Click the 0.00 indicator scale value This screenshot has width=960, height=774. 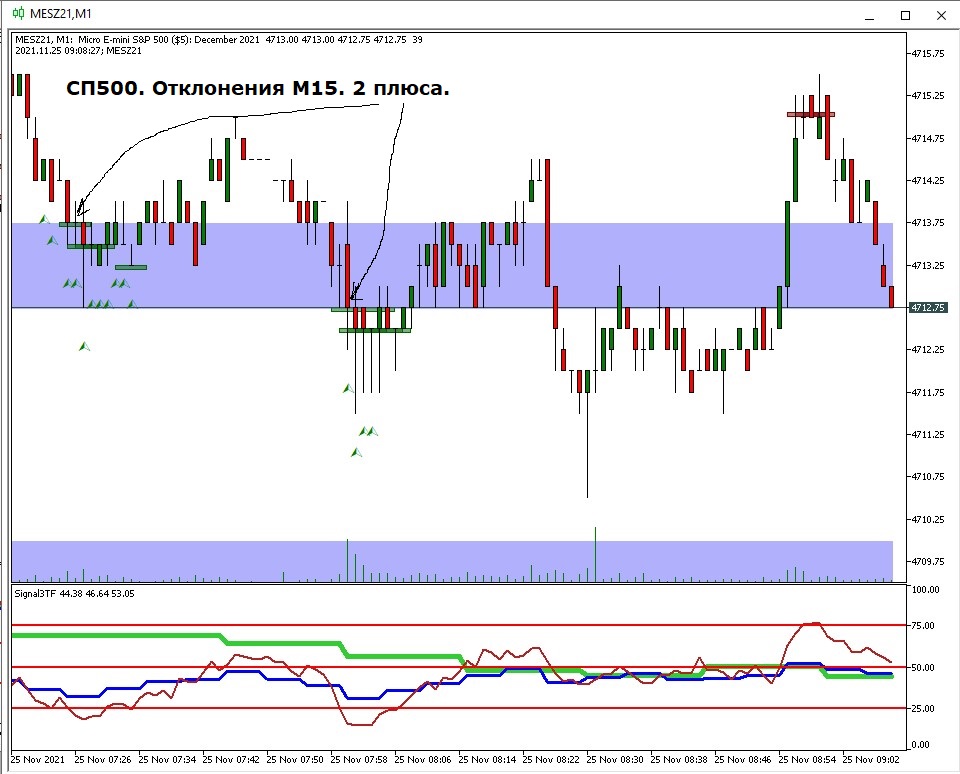[921, 745]
